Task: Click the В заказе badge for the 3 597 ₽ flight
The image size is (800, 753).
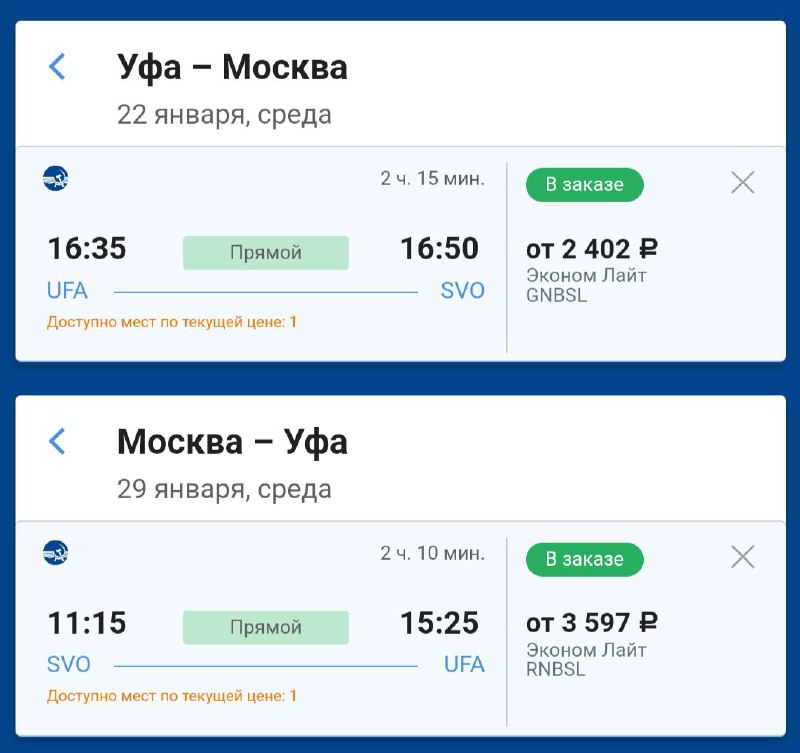Action: (584, 559)
